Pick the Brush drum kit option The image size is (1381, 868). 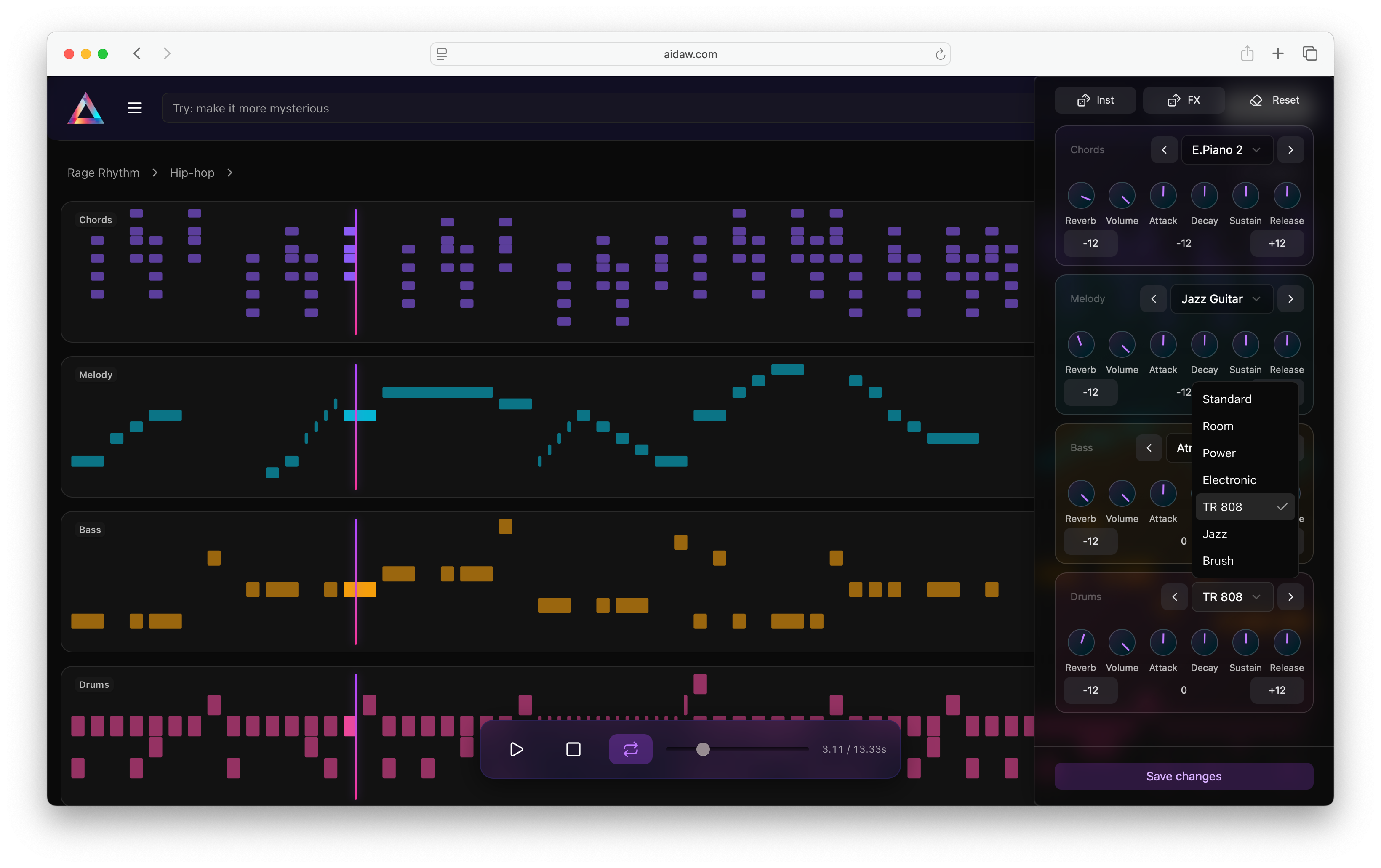point(1218,561)
